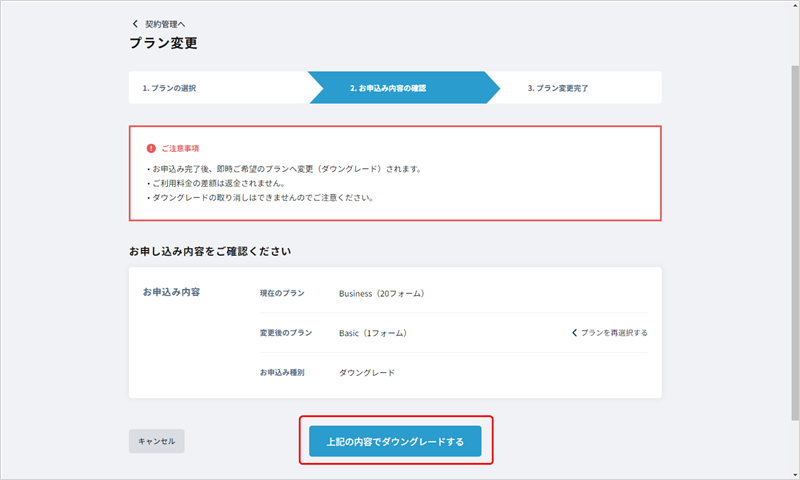Click the お申し込み内容をご確認ください heading
This screenshot has width=800, height=480.
pos(217,249)
